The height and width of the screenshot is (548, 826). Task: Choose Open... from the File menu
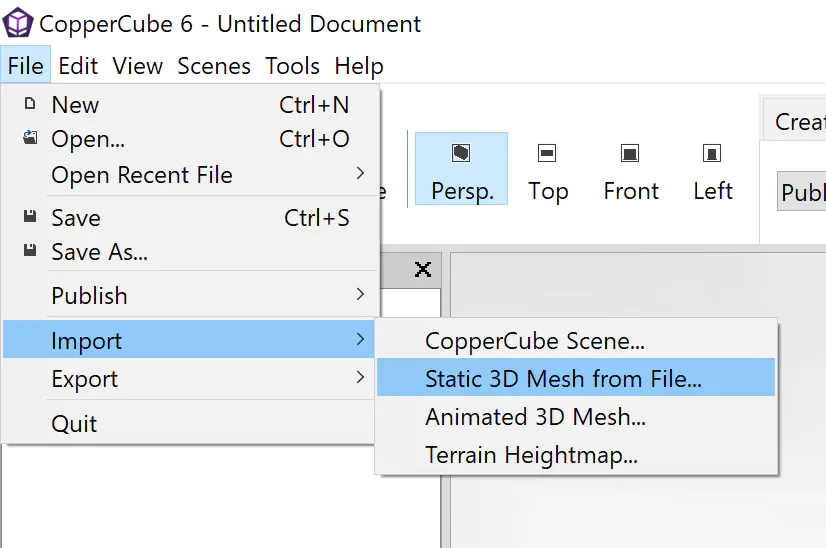coord(191,139)
